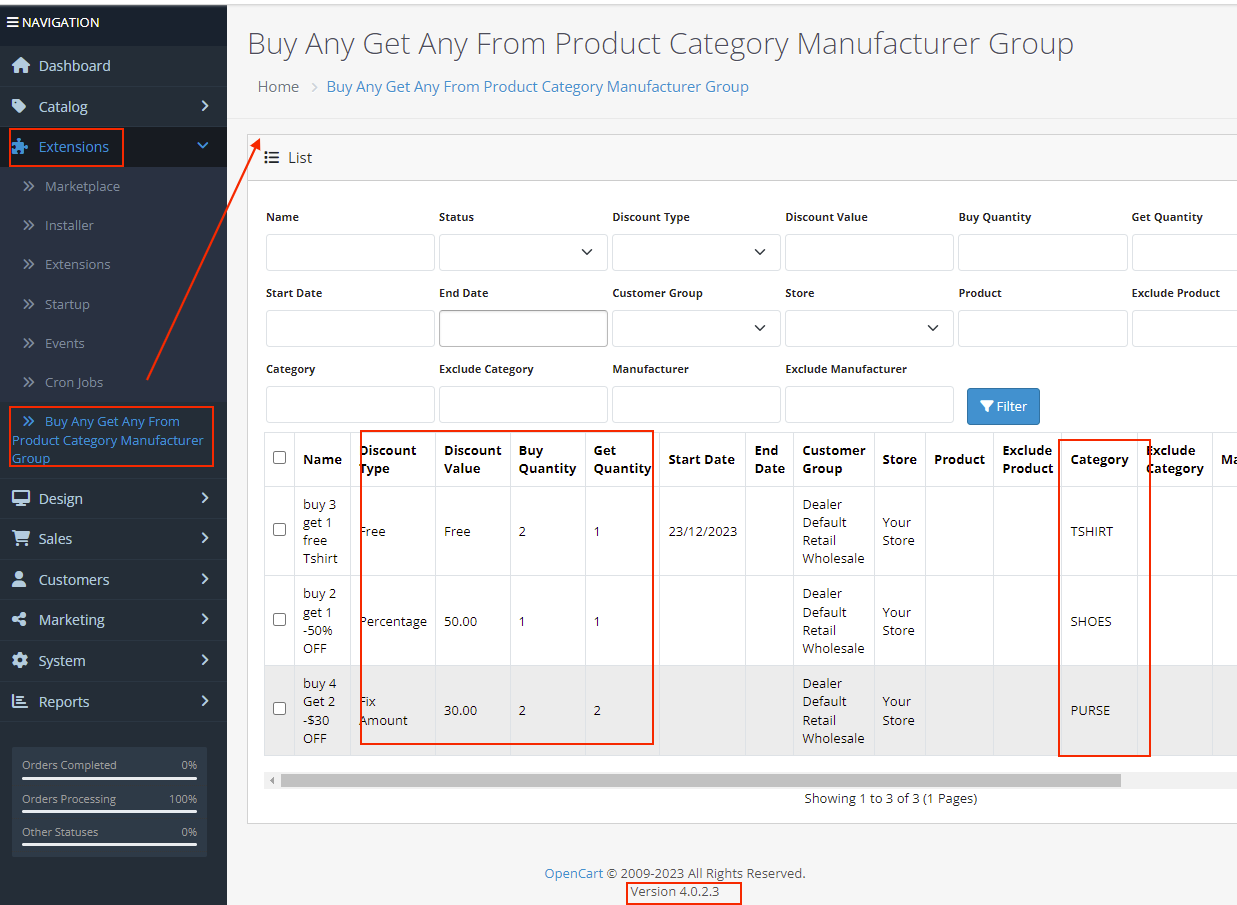
Task: Focus the Category filter input
Action: [350, 404]
